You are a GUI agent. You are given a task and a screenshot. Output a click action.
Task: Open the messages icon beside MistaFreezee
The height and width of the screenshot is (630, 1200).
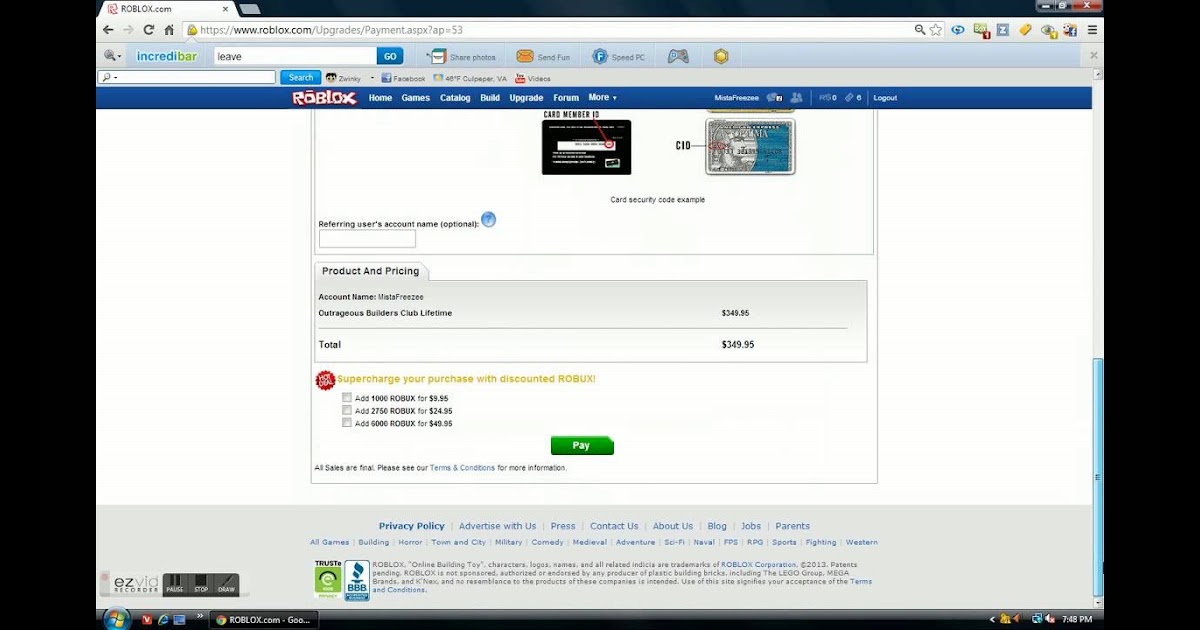(774, 98)
